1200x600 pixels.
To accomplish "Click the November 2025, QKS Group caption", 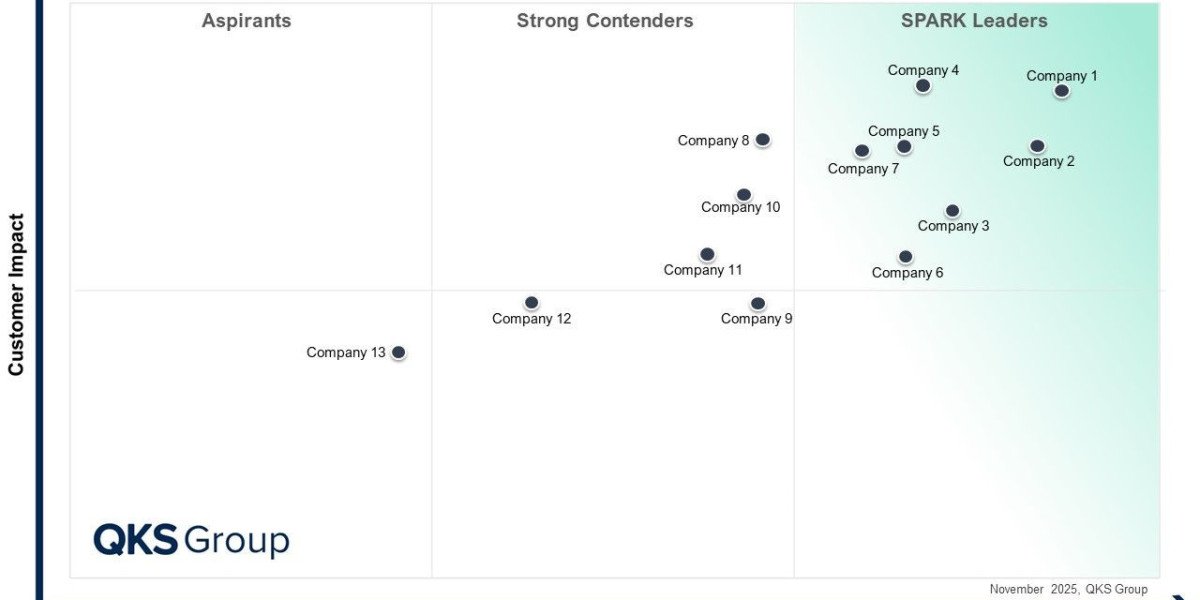I will point(1068,589).
